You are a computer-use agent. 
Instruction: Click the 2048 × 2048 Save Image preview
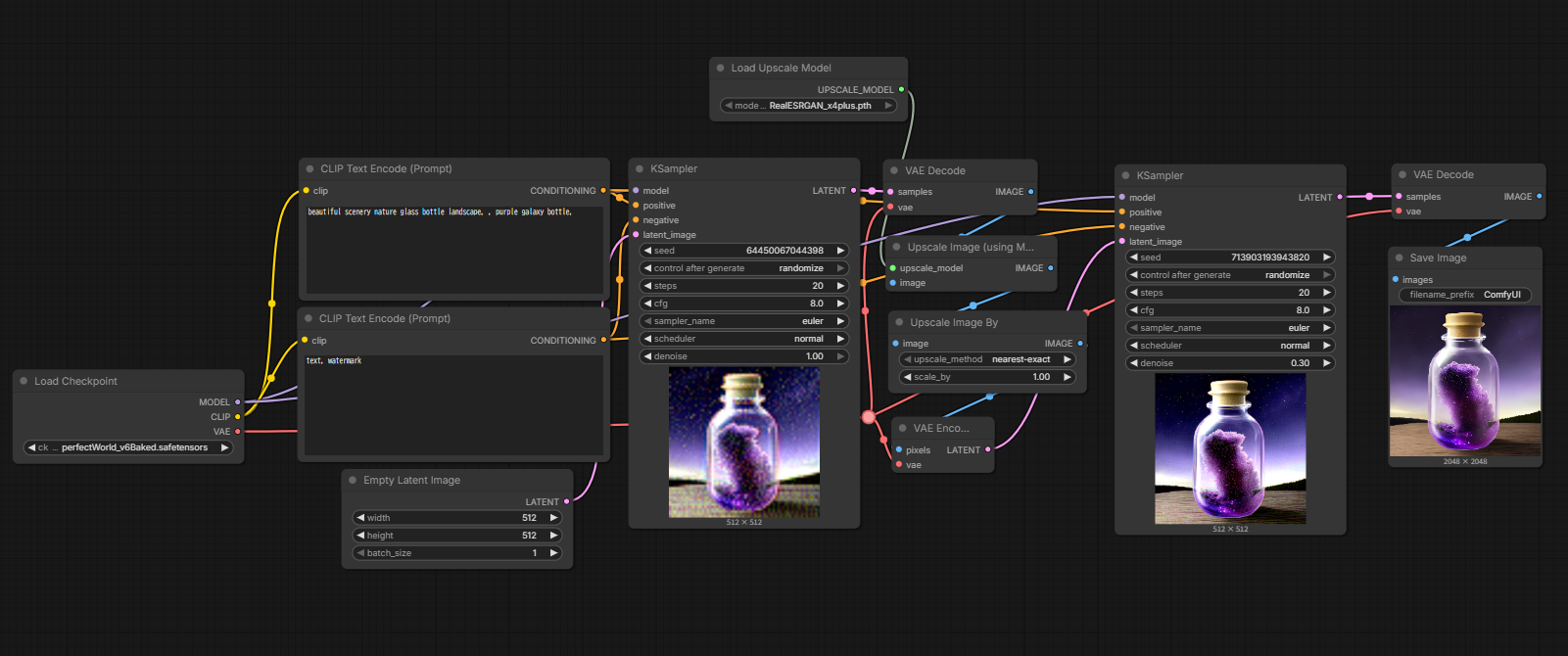(x=1464, y=380)
